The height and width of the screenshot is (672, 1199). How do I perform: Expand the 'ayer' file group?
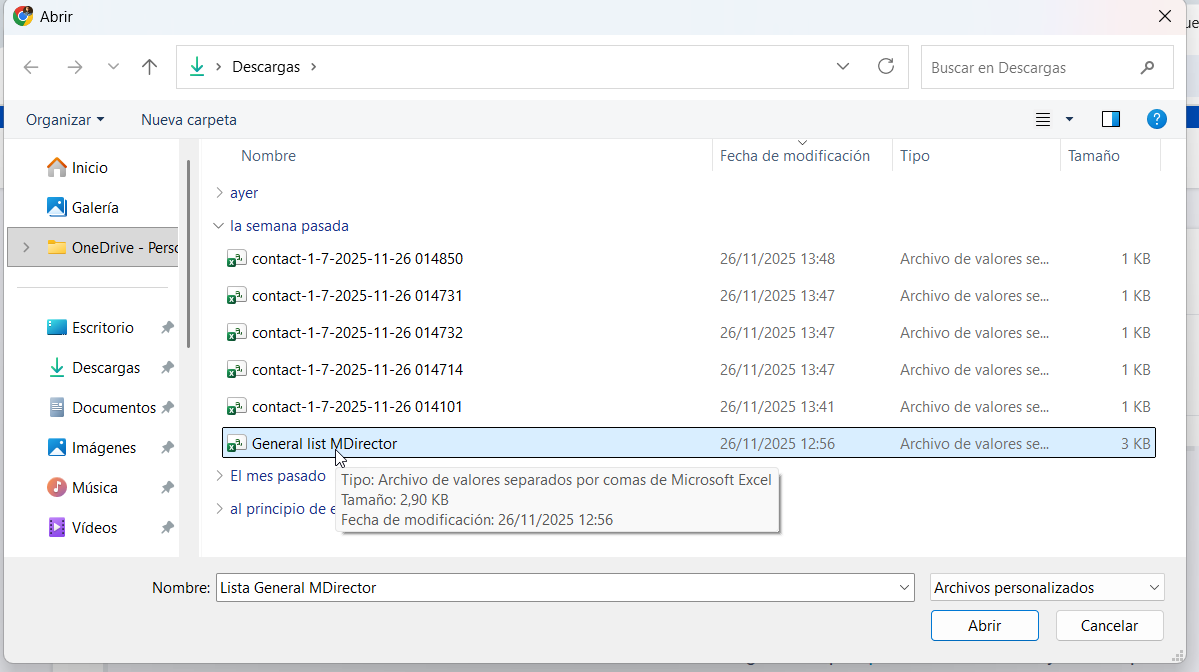tap(220, 193)
